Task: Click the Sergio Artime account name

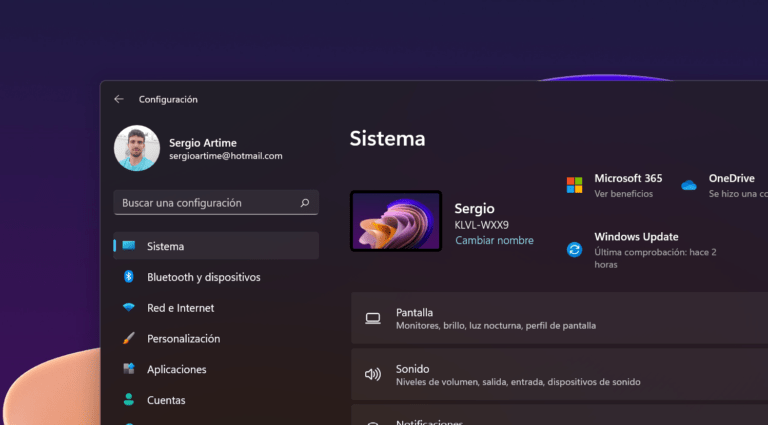Action: click(203, 143)
